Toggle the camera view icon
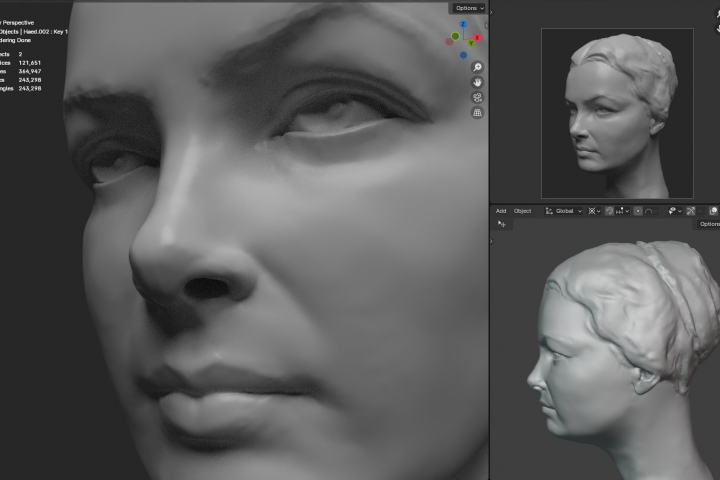 click(478, 97)
